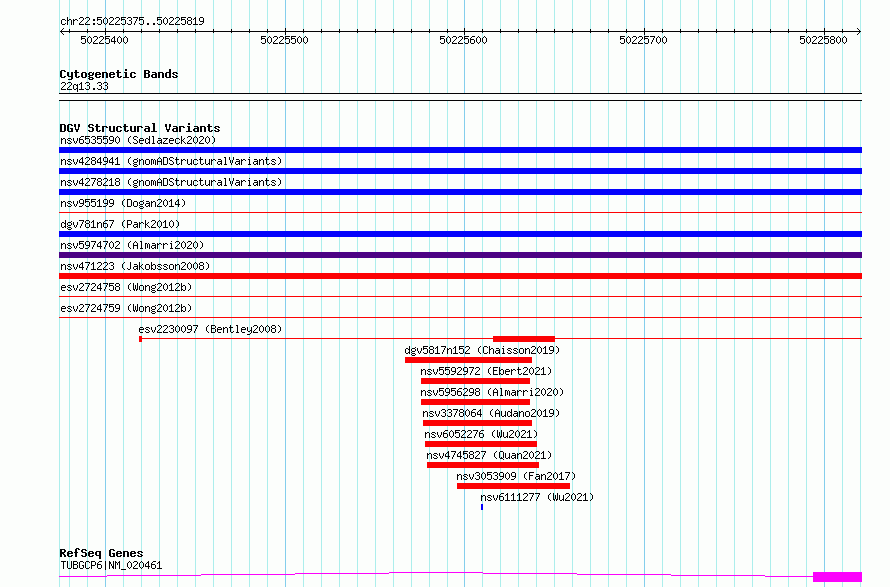Image resolution: width=890 pixels, height=587 pixels.
Task: Click the Cytogenetic Bands track title
Action: point(119,74)
